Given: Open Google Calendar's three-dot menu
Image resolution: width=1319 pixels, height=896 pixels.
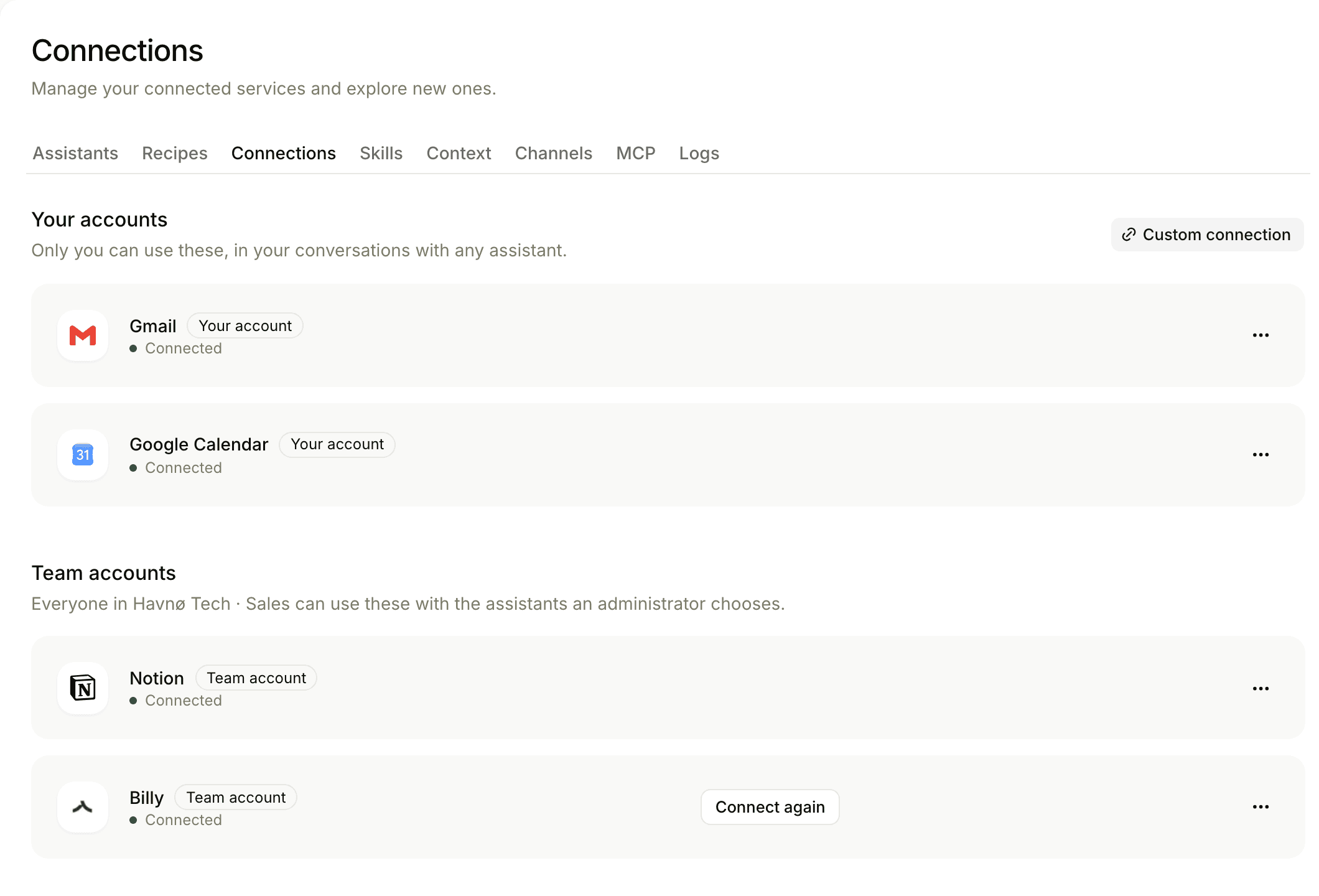Looking at the screenshot, I should (x=1261, y=455).
